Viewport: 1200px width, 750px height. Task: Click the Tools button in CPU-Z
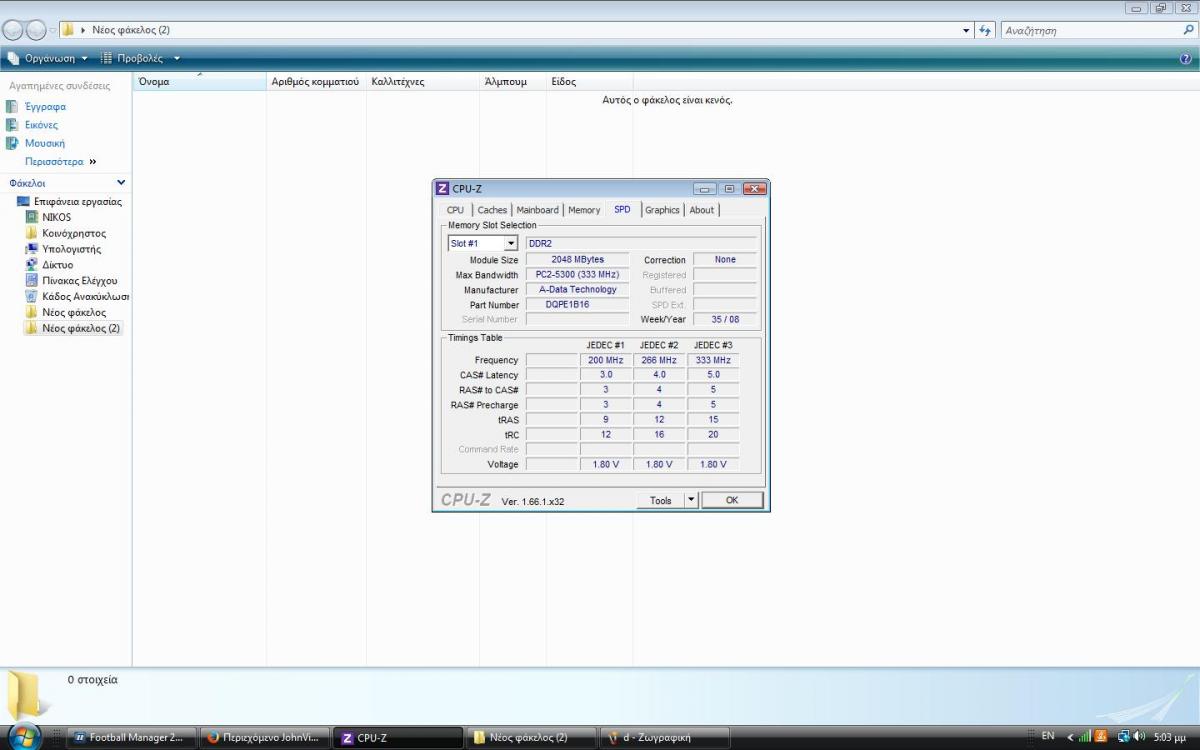[x=660, y=500]
